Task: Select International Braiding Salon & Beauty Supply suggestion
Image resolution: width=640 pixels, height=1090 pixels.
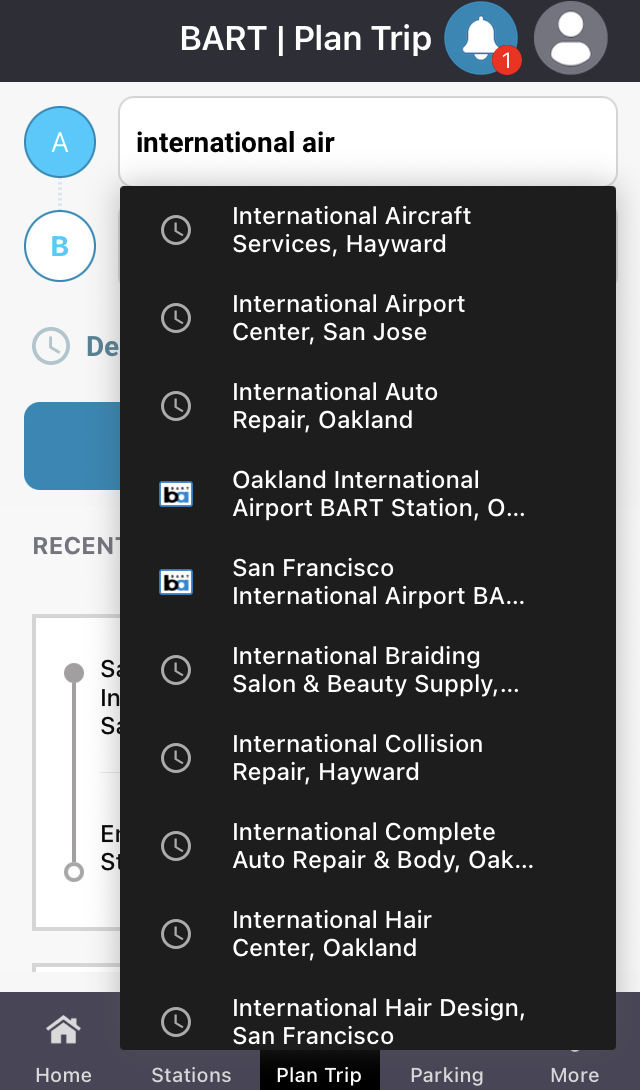Action: (368, 670)
